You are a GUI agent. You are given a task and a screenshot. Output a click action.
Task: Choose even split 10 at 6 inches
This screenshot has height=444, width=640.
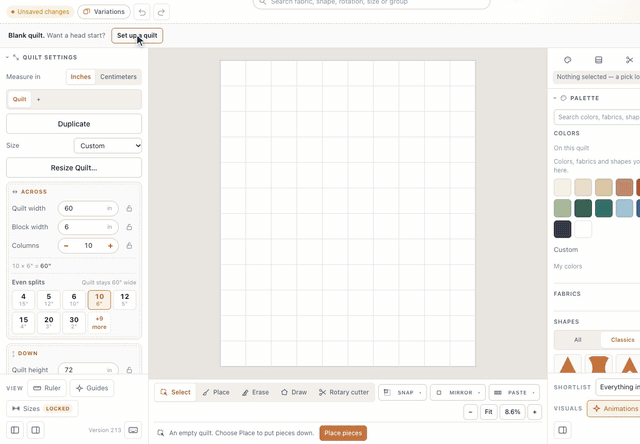pyautogui.click(x=99, y=300)
